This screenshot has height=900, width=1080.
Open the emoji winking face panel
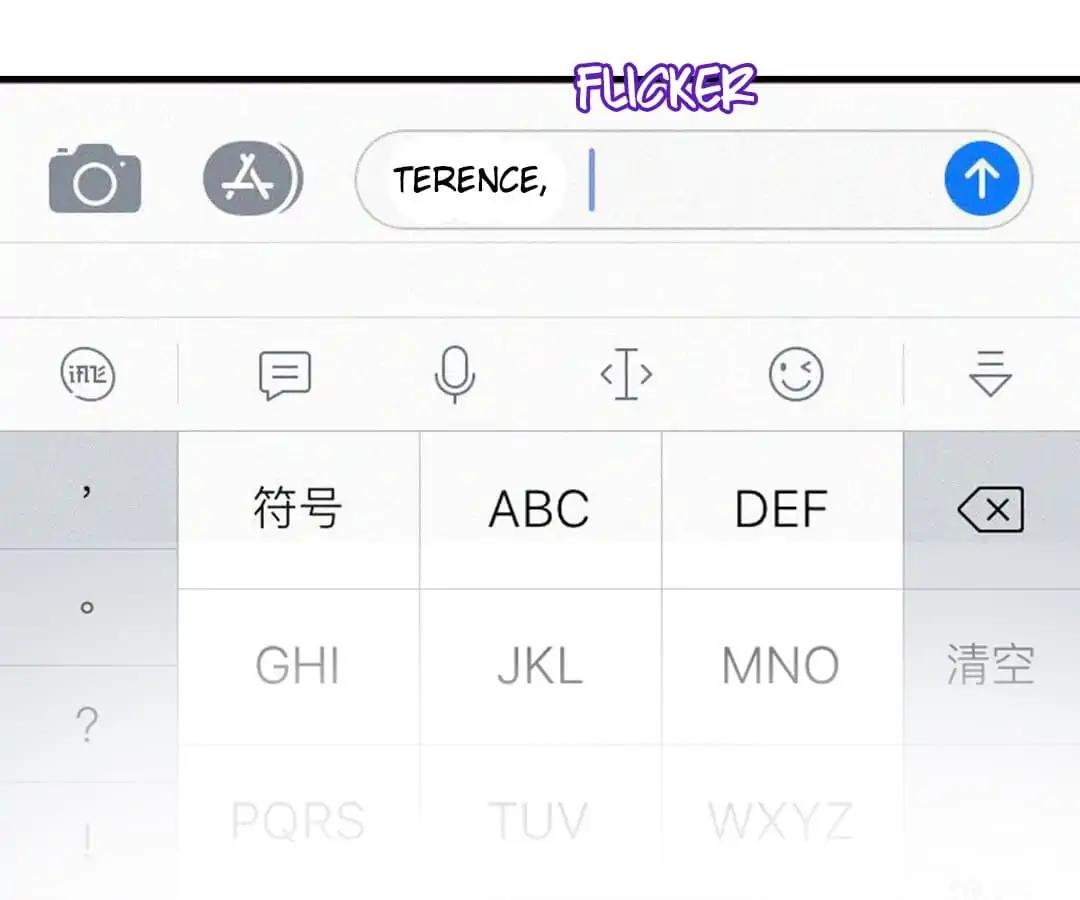click(796, 374)
